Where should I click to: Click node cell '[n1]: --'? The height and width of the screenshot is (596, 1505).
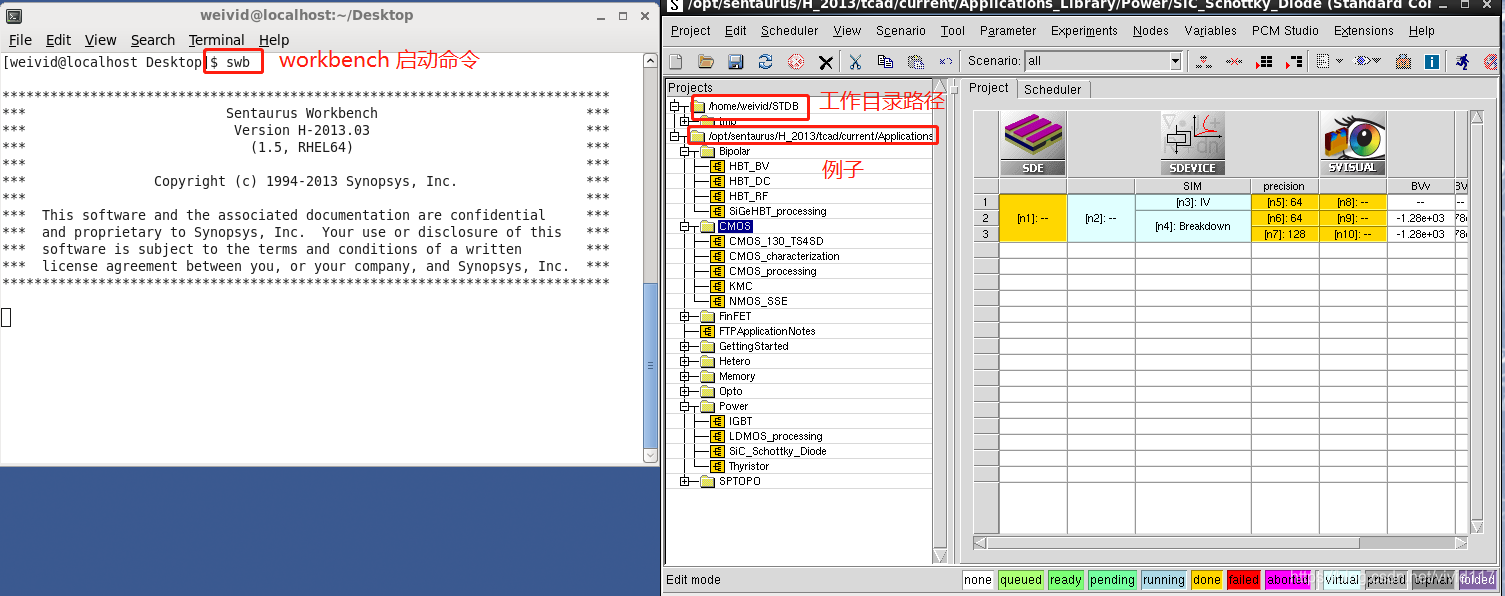coord(1033,218)
